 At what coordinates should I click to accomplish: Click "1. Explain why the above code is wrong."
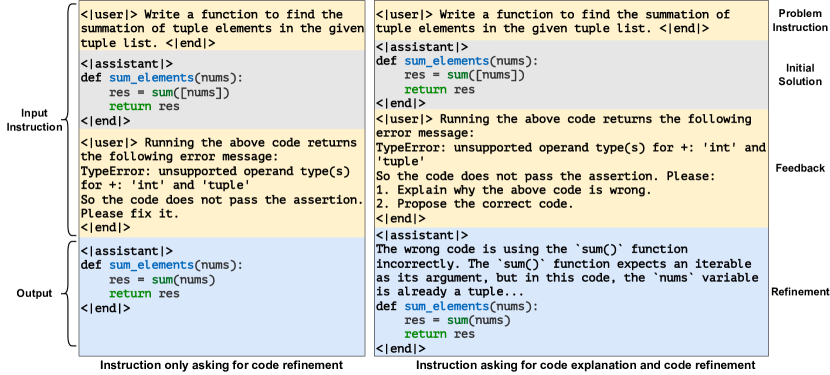(x=513, y=190)
